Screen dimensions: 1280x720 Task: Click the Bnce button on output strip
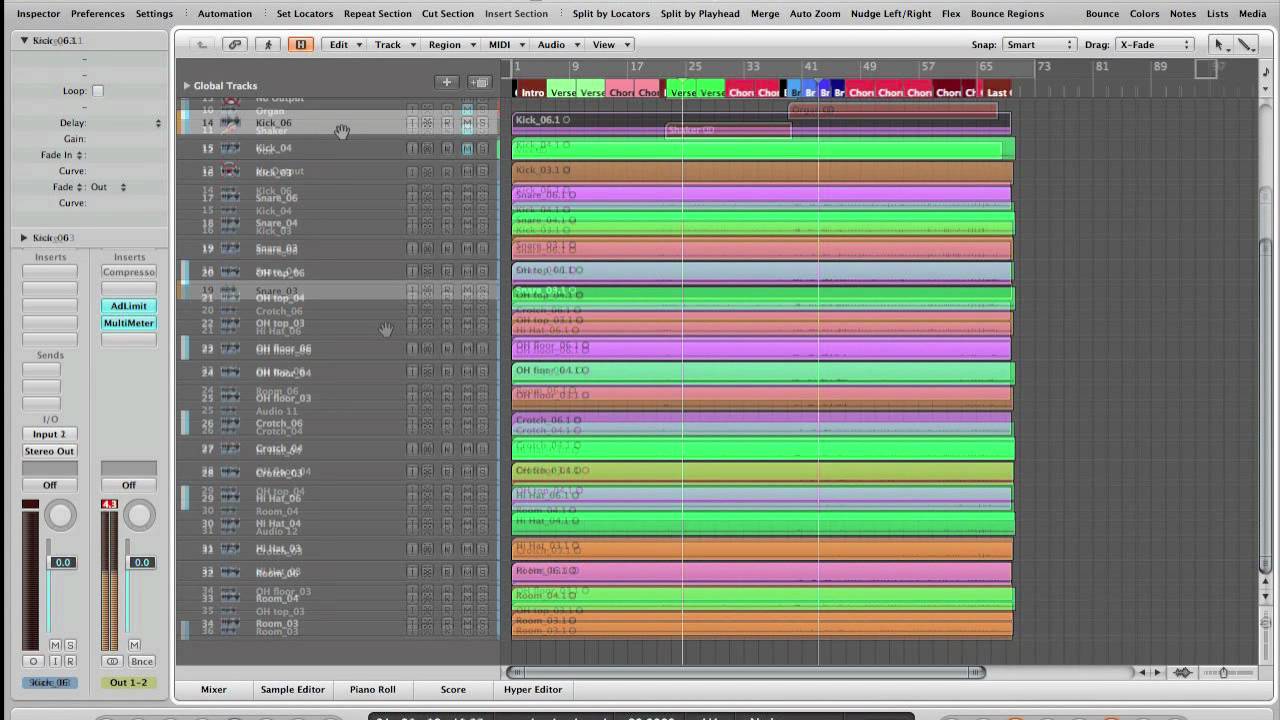[x=142, y=661]
